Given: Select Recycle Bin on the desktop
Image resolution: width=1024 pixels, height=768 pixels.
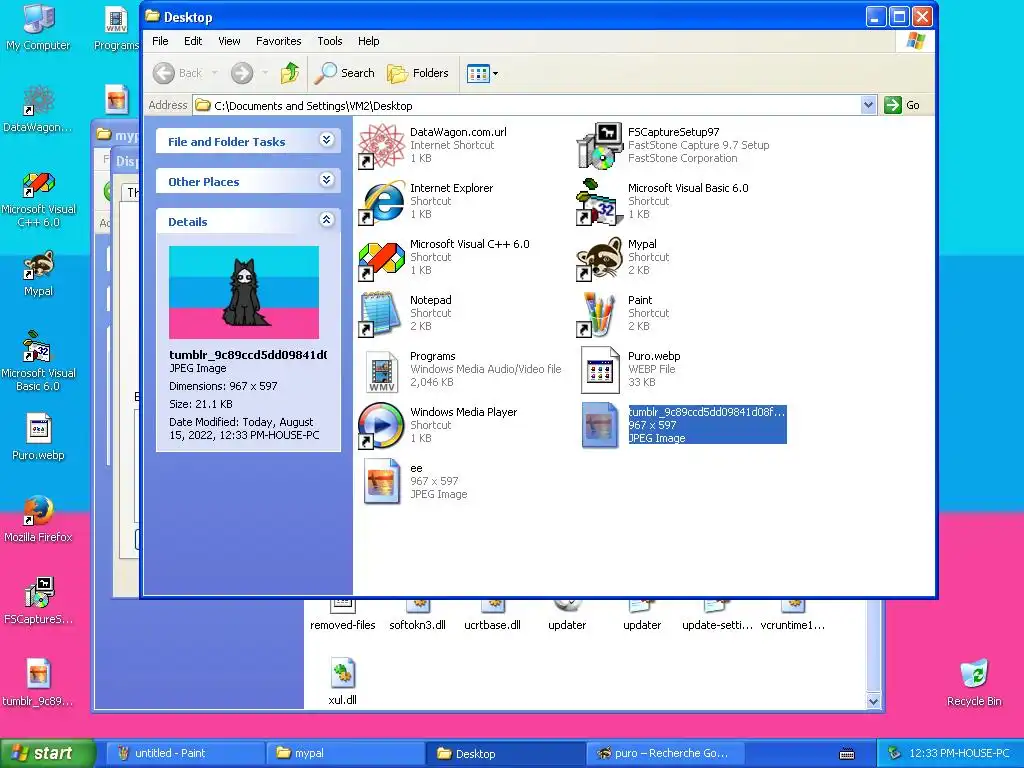Looking at the screenshot, I should tap(974, 683).
